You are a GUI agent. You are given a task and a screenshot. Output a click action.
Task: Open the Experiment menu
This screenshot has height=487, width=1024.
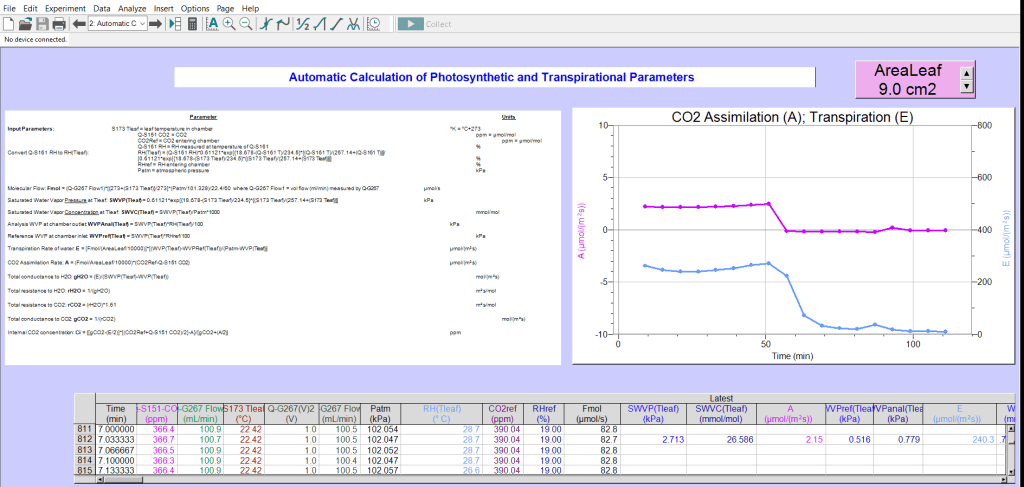65,8
